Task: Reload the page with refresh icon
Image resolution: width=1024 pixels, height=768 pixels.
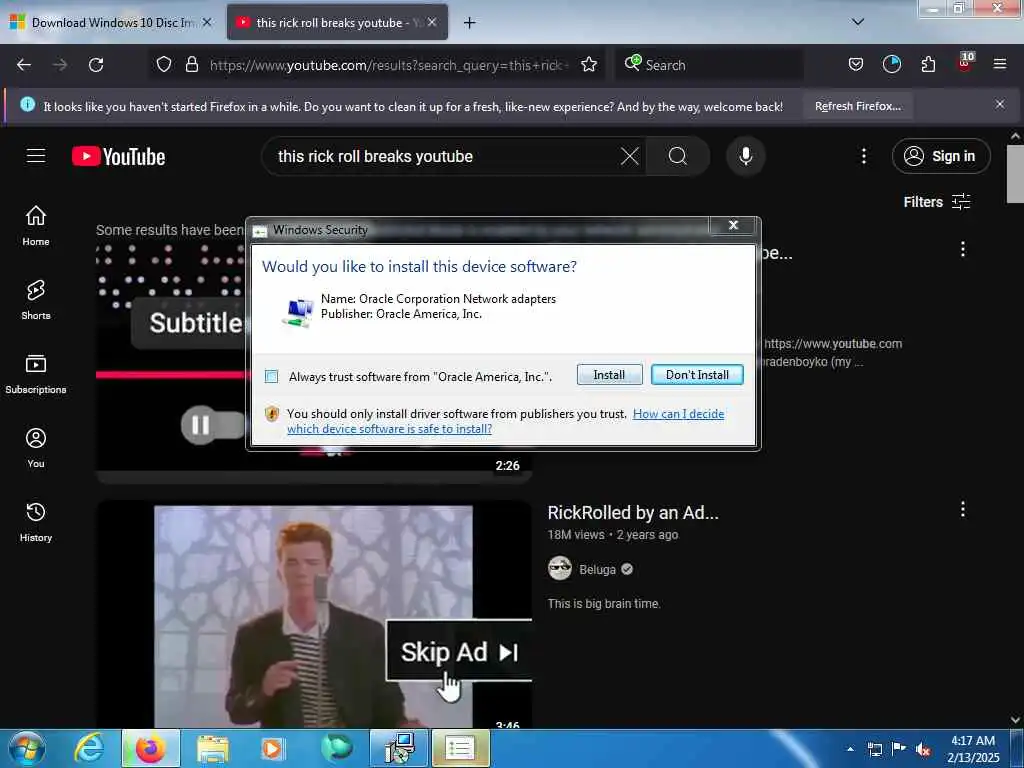Action: [x=96, y=65]
